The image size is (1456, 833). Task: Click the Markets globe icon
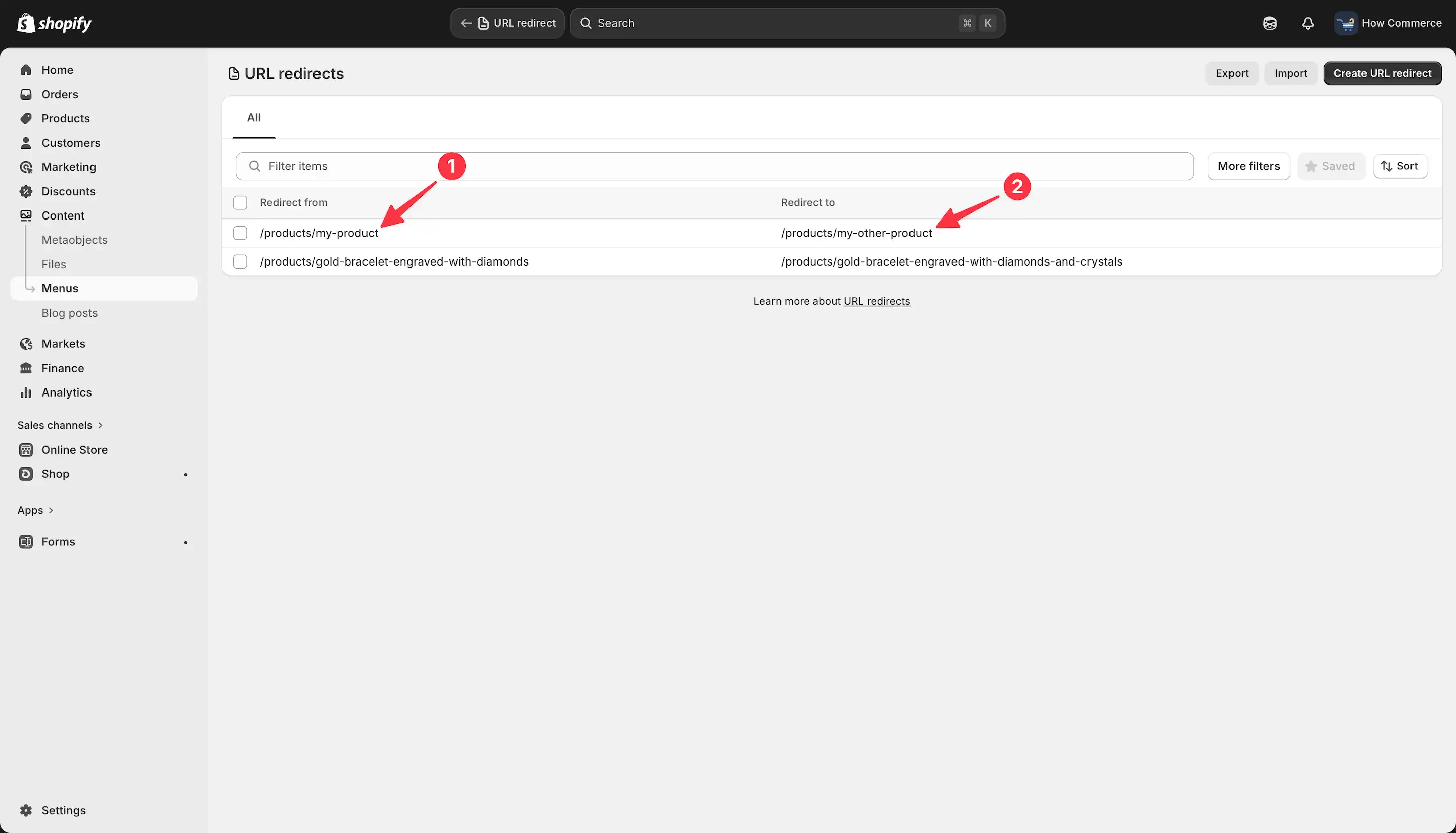[26, 344]
